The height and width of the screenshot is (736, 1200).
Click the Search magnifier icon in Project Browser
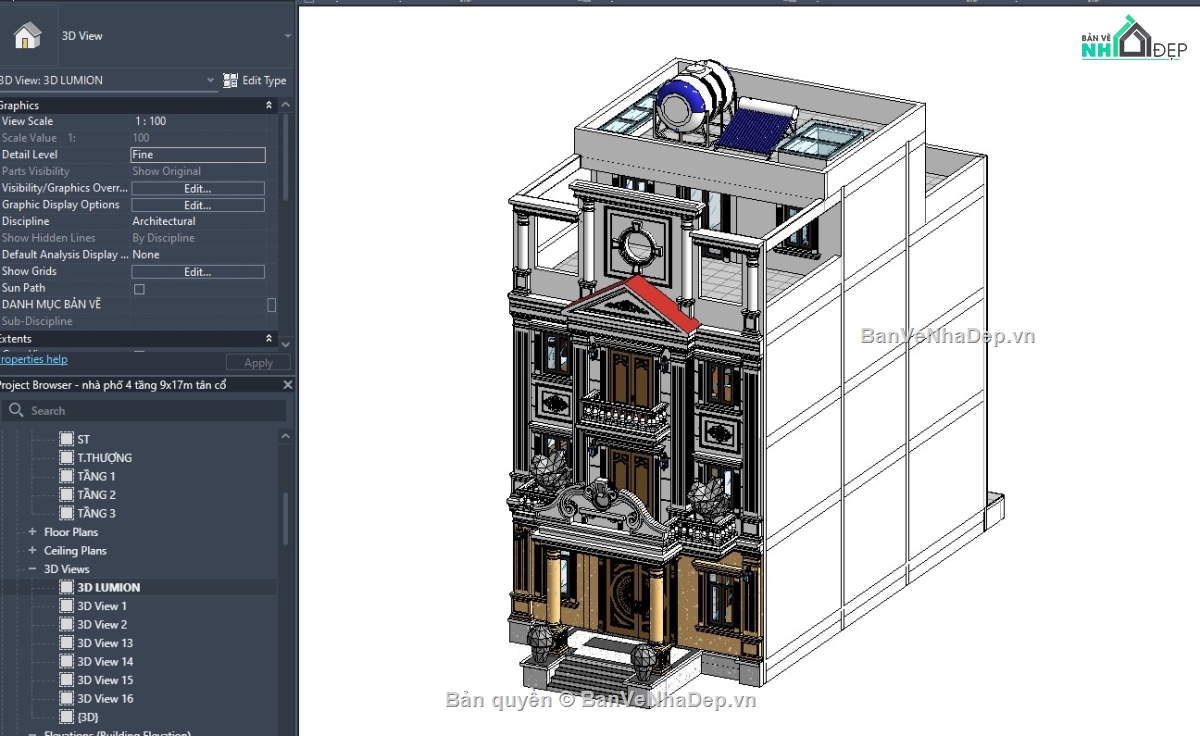tap(16, 410)
